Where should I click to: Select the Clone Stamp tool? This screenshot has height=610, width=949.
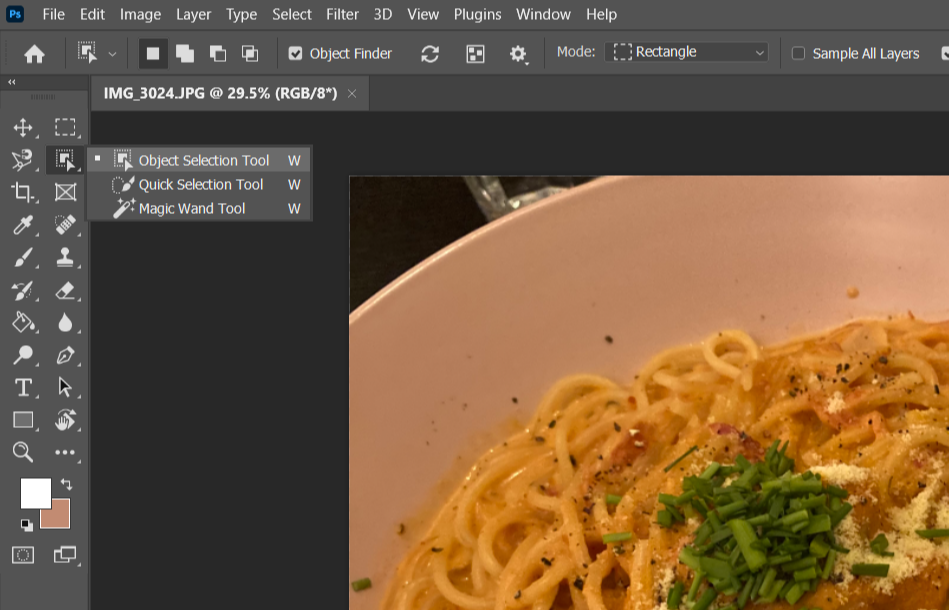(65, 258)
